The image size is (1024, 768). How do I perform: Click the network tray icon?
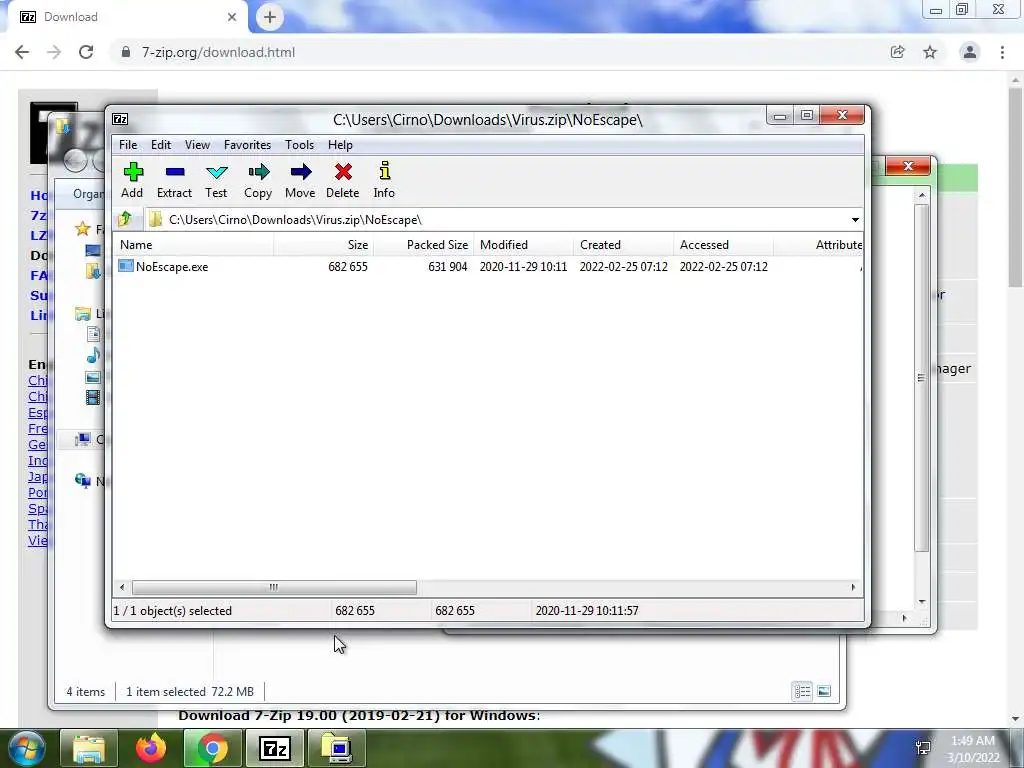(923, 748)
